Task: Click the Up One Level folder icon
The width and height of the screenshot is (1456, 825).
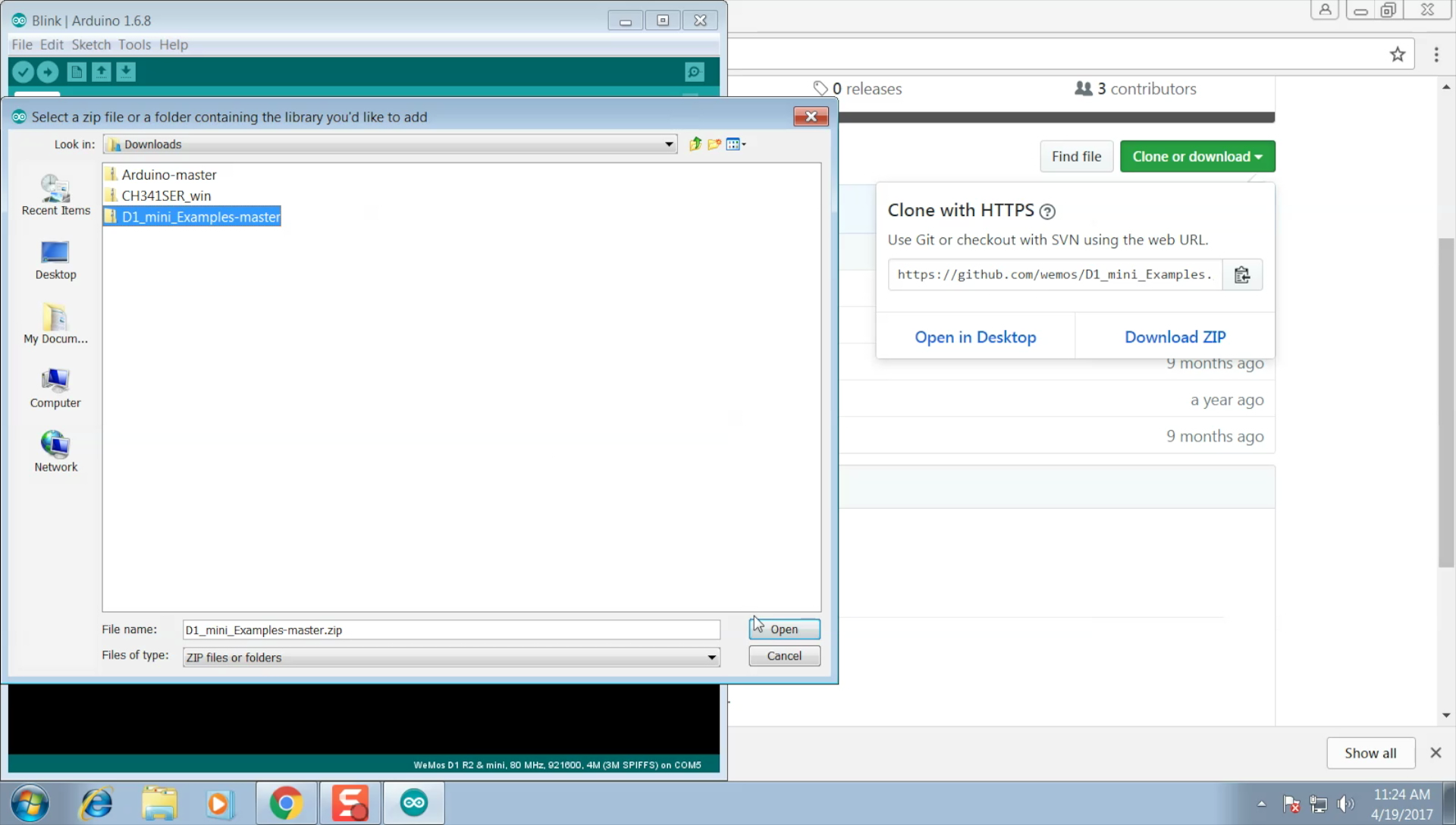Action: (695, 144)
